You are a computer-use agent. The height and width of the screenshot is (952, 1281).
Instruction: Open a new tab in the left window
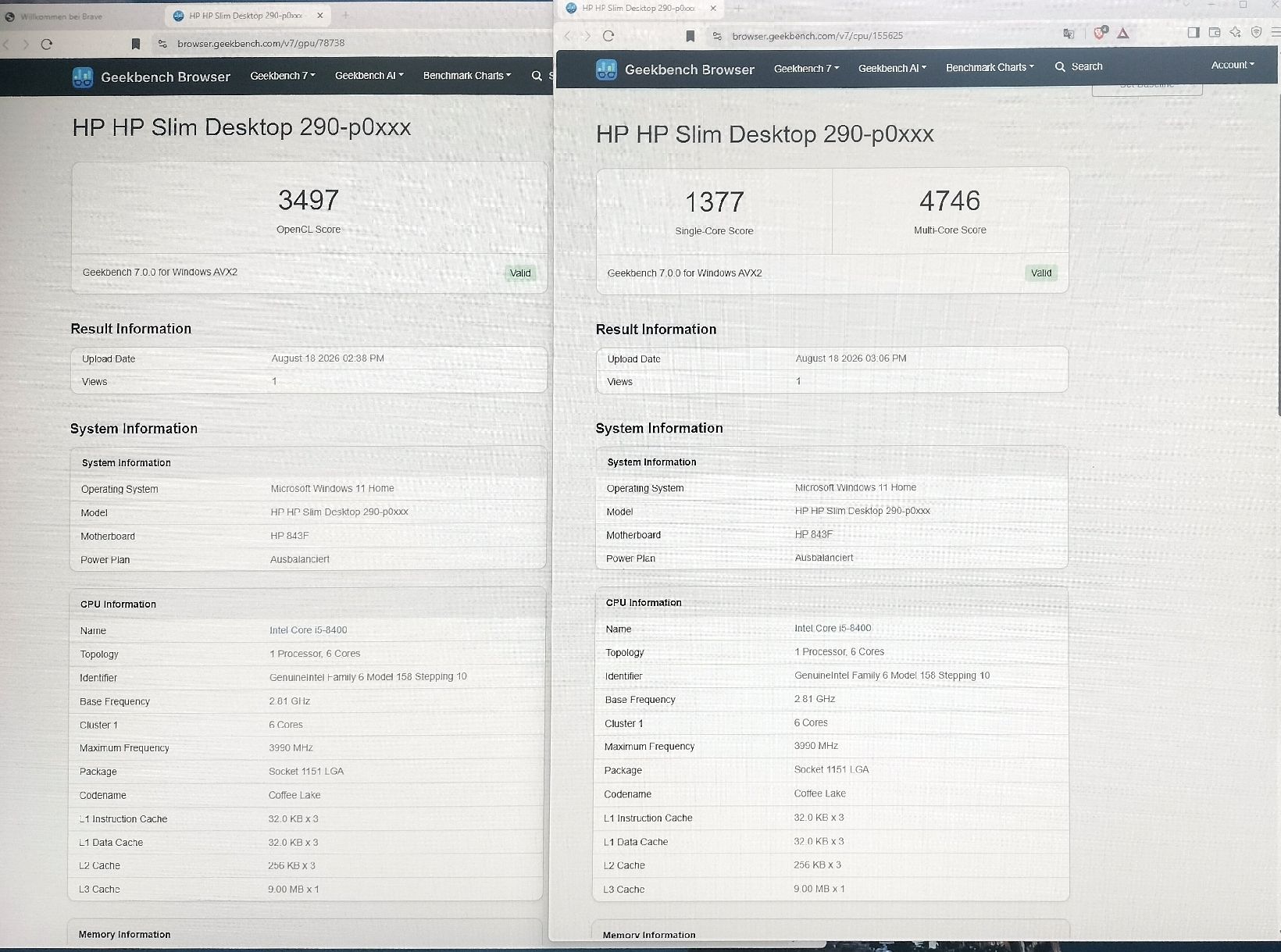point(345,15)
